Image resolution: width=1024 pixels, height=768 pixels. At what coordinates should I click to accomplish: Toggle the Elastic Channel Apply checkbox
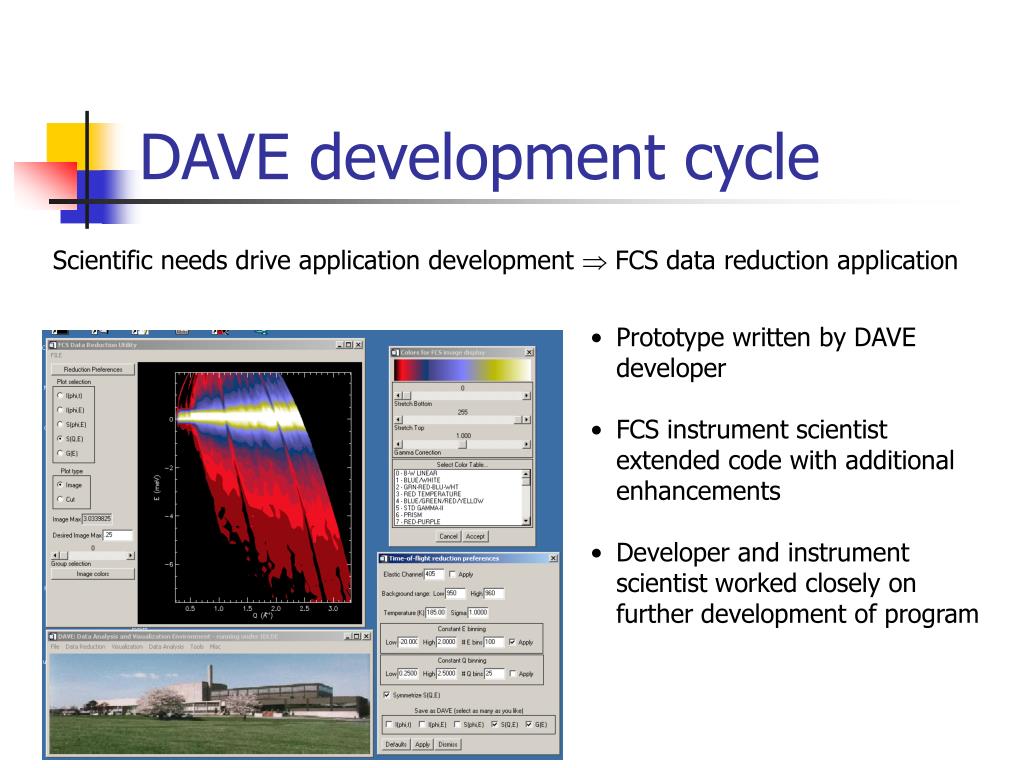[452, 575]
